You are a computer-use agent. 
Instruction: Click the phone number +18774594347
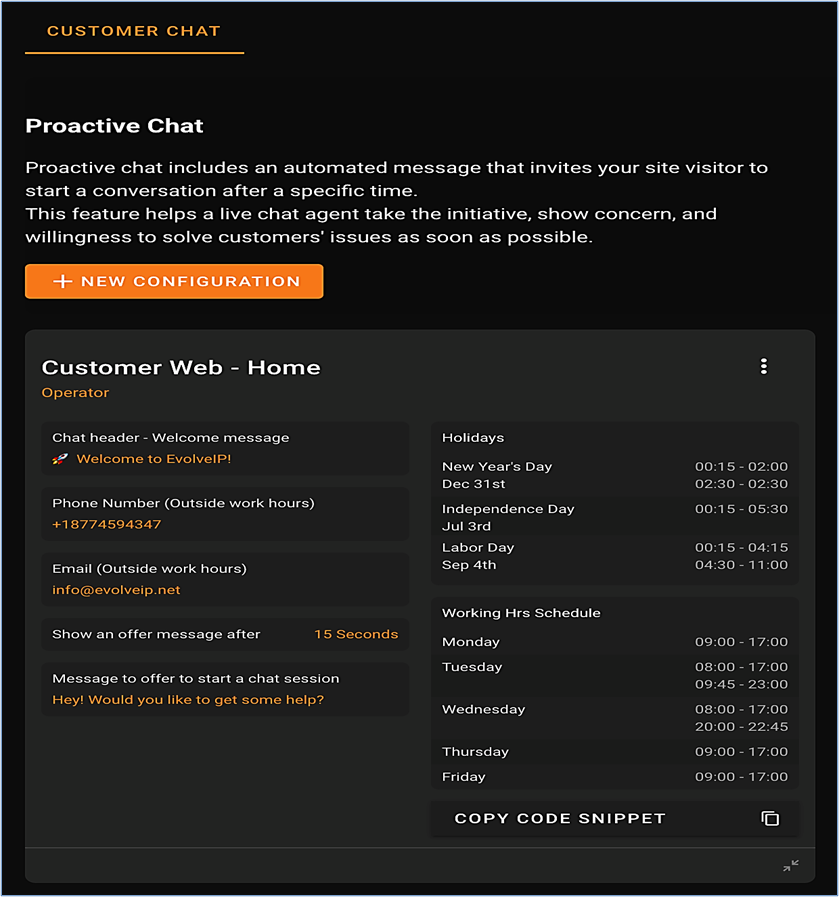click(107, 524)
